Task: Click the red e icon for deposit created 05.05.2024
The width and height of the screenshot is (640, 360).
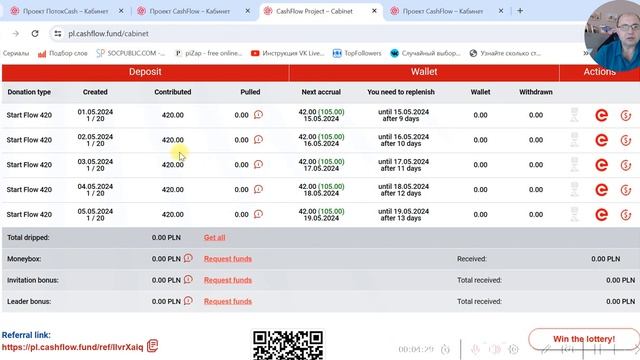Action: (x=601, y=215)
